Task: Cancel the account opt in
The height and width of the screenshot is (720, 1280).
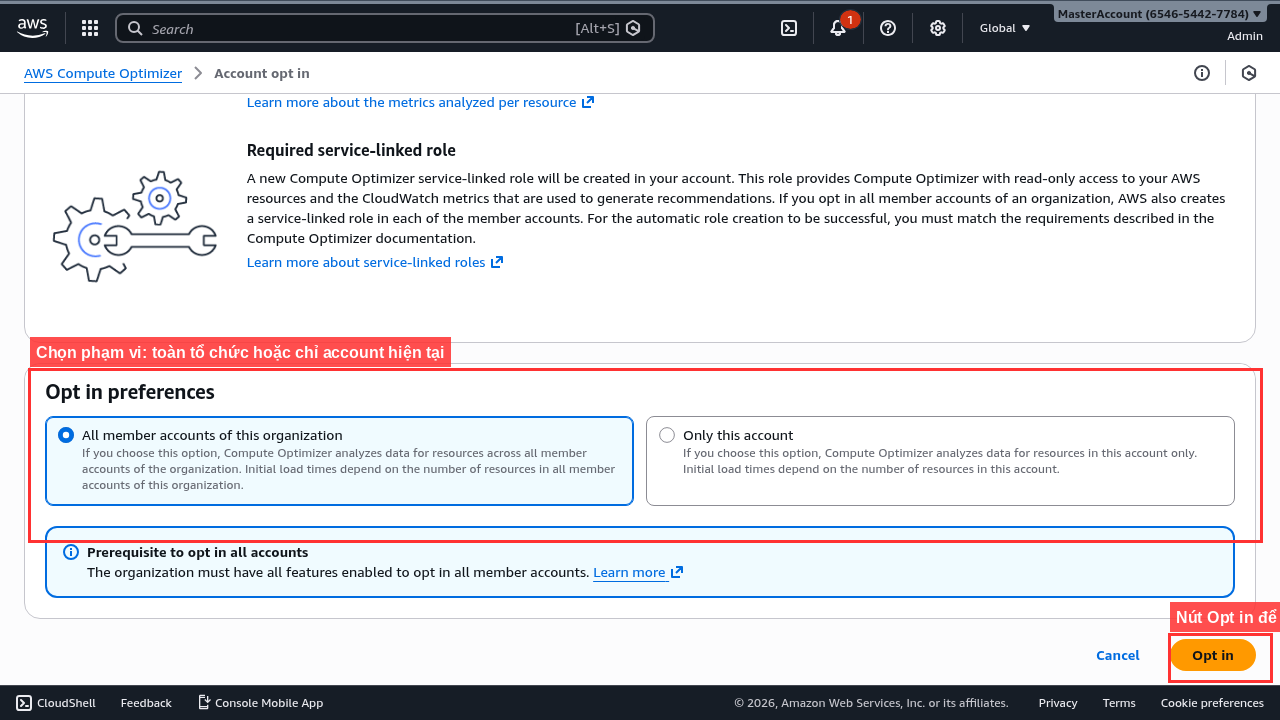Action: click(1117, 655)
